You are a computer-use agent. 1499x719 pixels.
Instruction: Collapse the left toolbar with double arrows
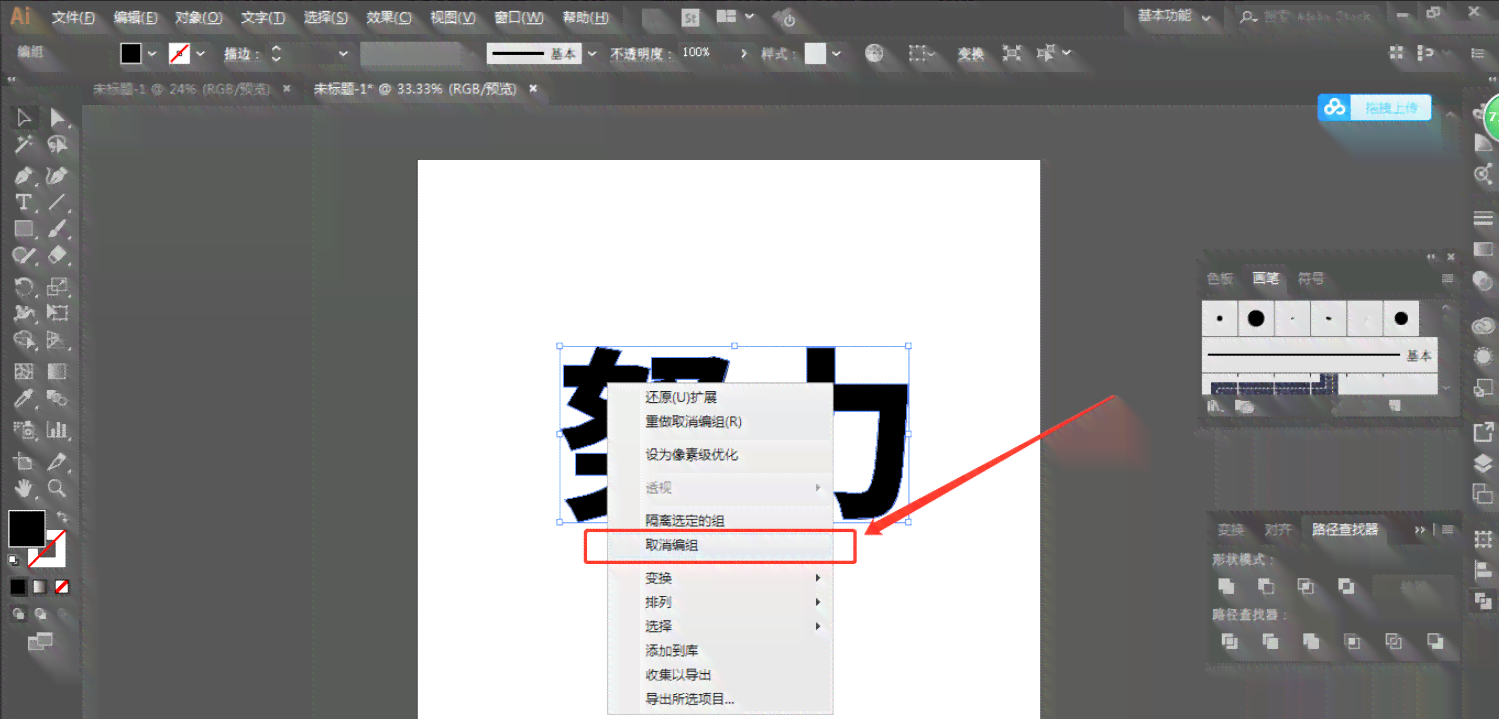pos(11,78)
